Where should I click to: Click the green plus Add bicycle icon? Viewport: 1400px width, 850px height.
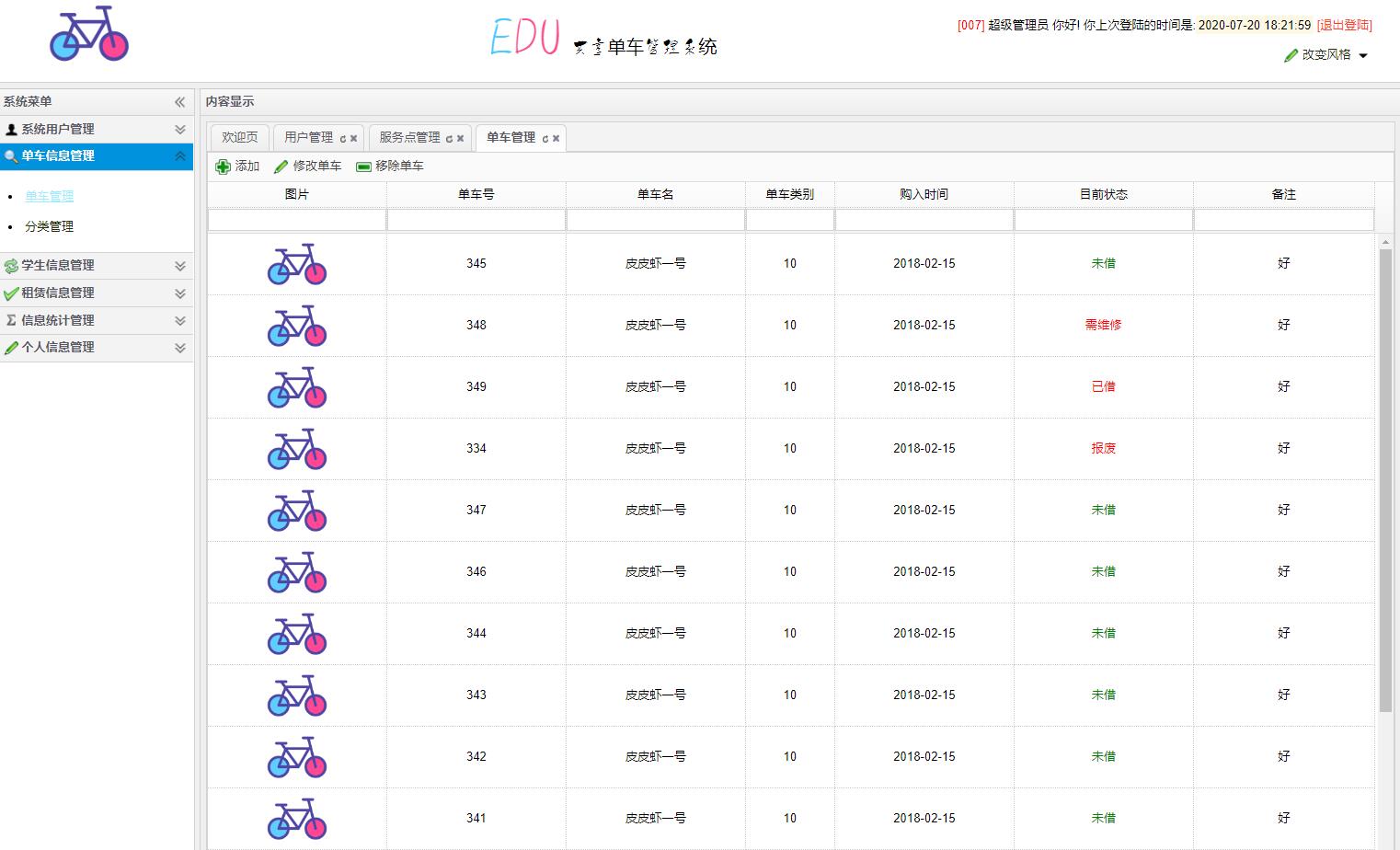[x=223, y=167]
